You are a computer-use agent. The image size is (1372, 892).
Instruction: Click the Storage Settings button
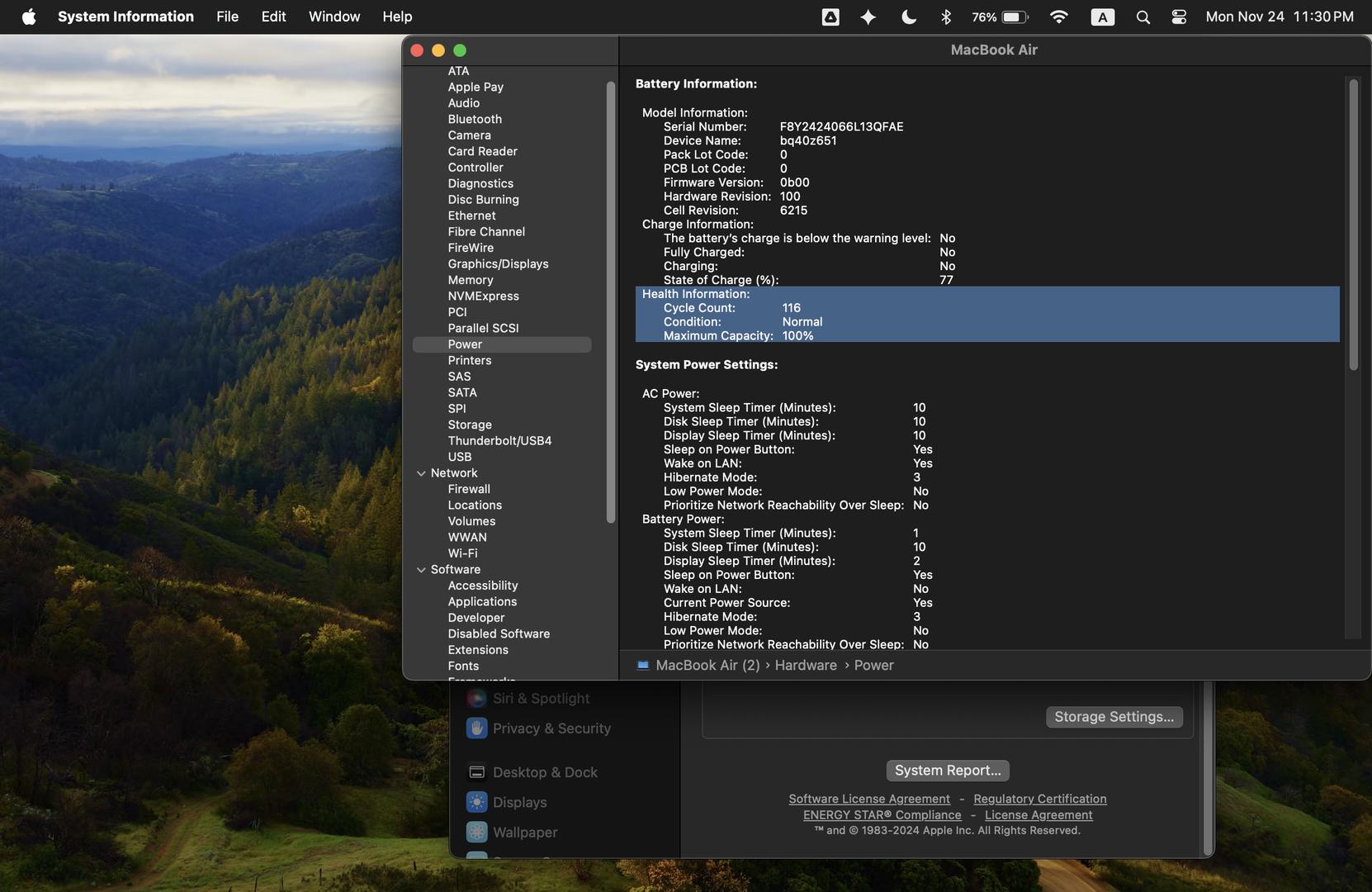(x=1113, y=717)
